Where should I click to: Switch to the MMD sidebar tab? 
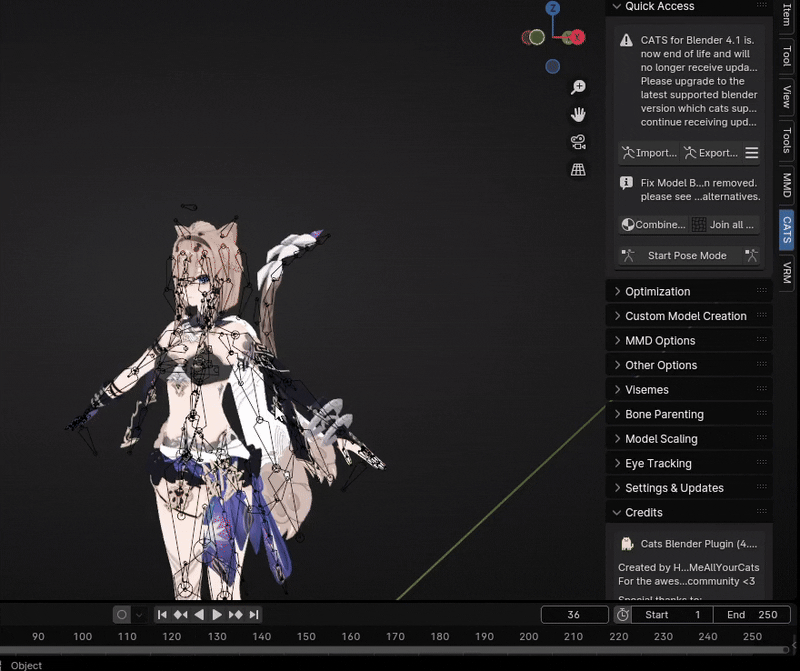787,185
